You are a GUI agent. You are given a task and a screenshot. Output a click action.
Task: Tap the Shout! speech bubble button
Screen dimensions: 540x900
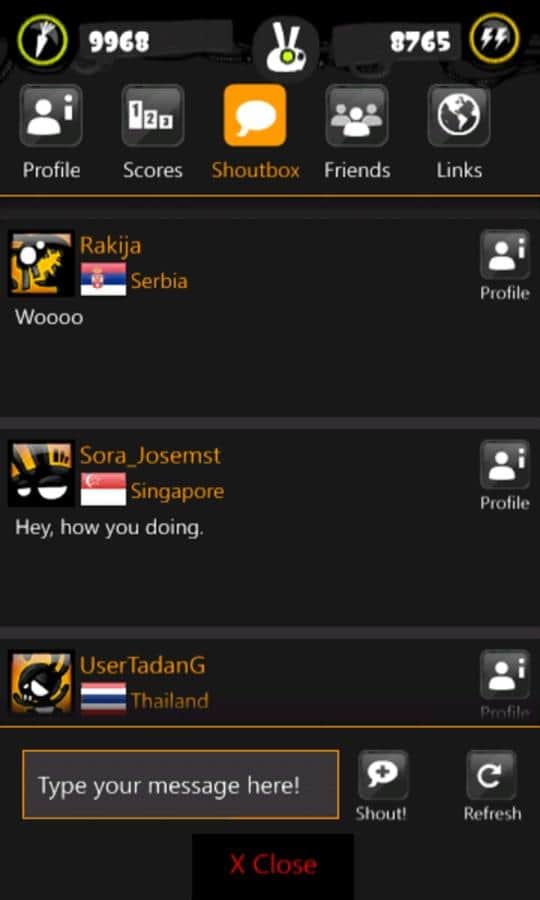coord(383,775)
